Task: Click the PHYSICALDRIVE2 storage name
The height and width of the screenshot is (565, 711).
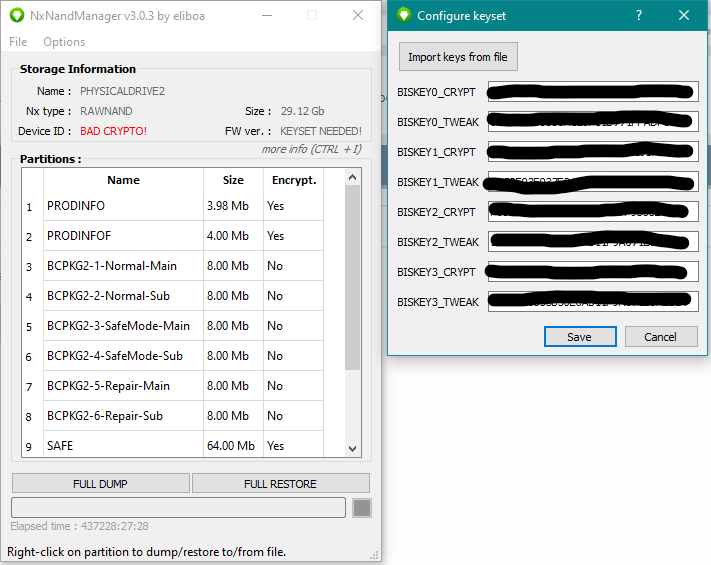Action: click(x=122, y=91)
